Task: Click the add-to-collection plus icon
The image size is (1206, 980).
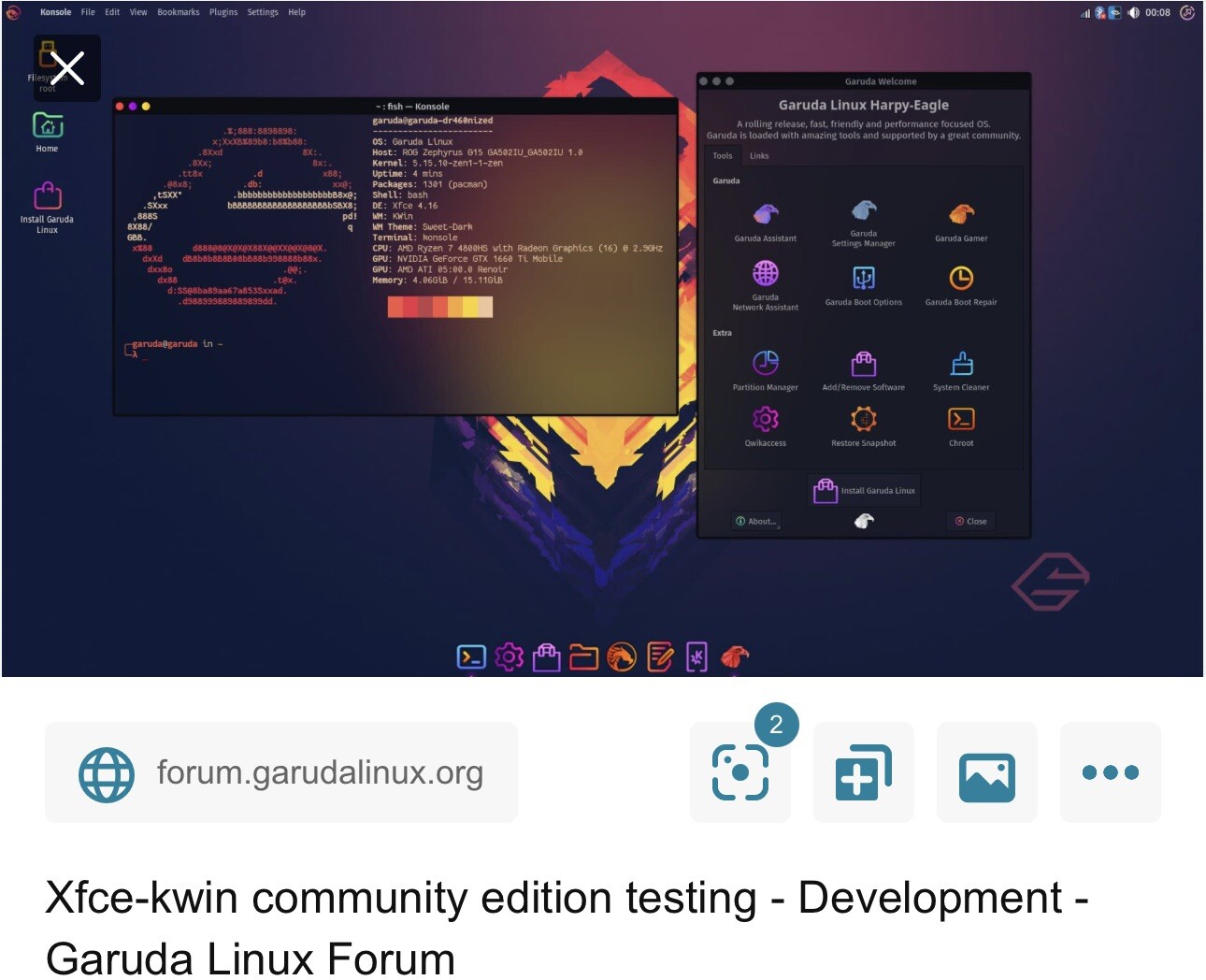Action: coord(864,772)
